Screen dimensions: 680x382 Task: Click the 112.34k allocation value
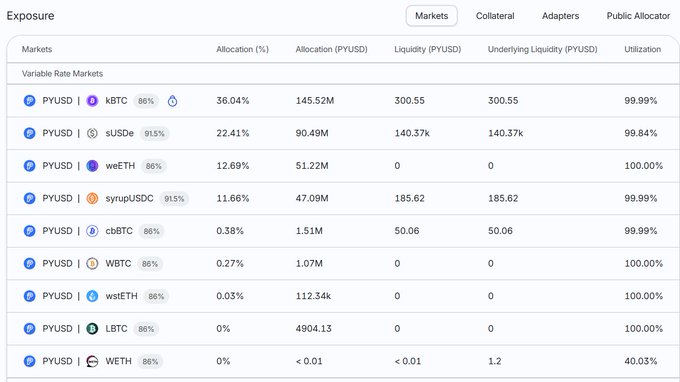click(x=313, y=296)
